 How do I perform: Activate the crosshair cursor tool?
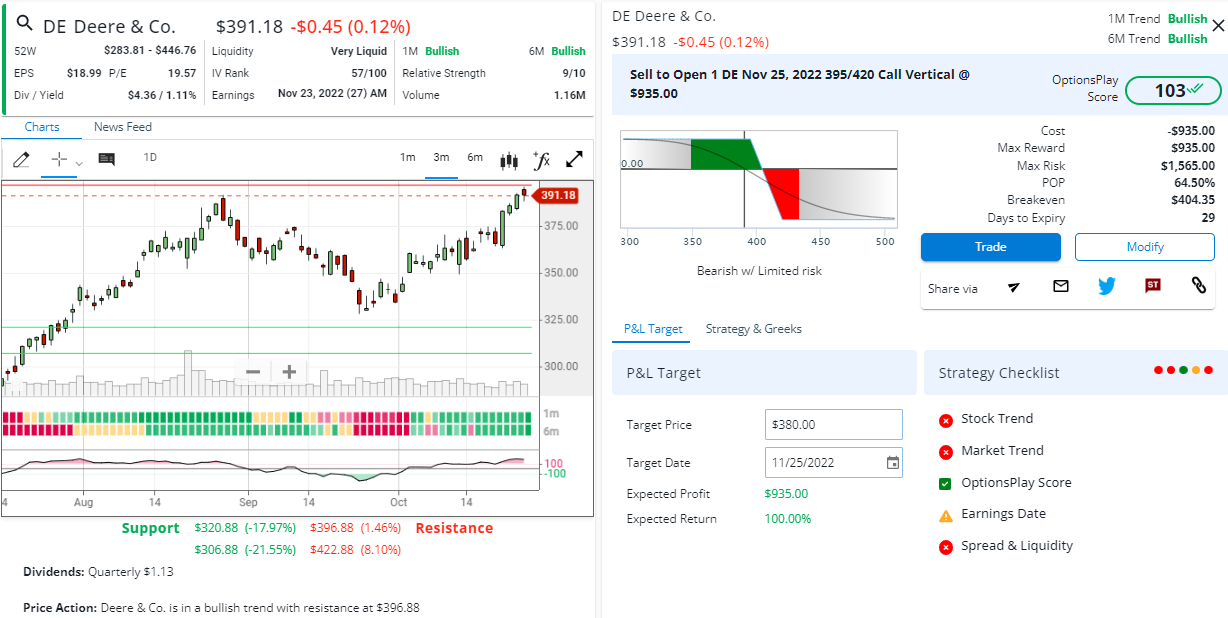pos(59,159)
